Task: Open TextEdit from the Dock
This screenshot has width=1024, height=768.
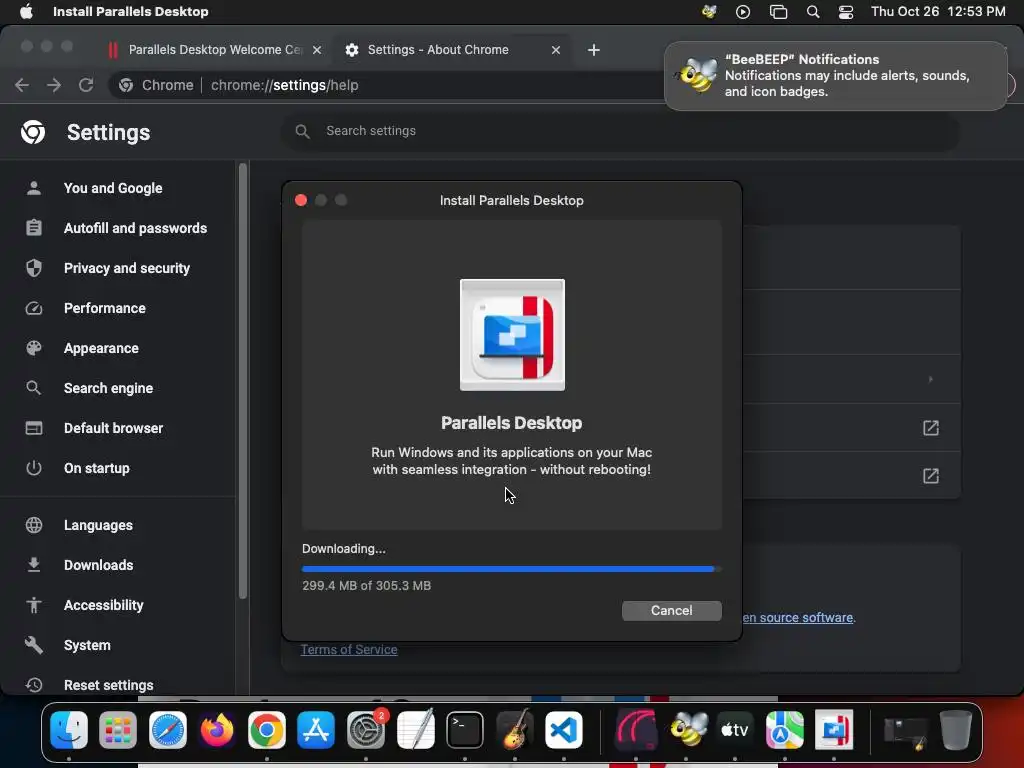Action: click(x=415, y=730)
